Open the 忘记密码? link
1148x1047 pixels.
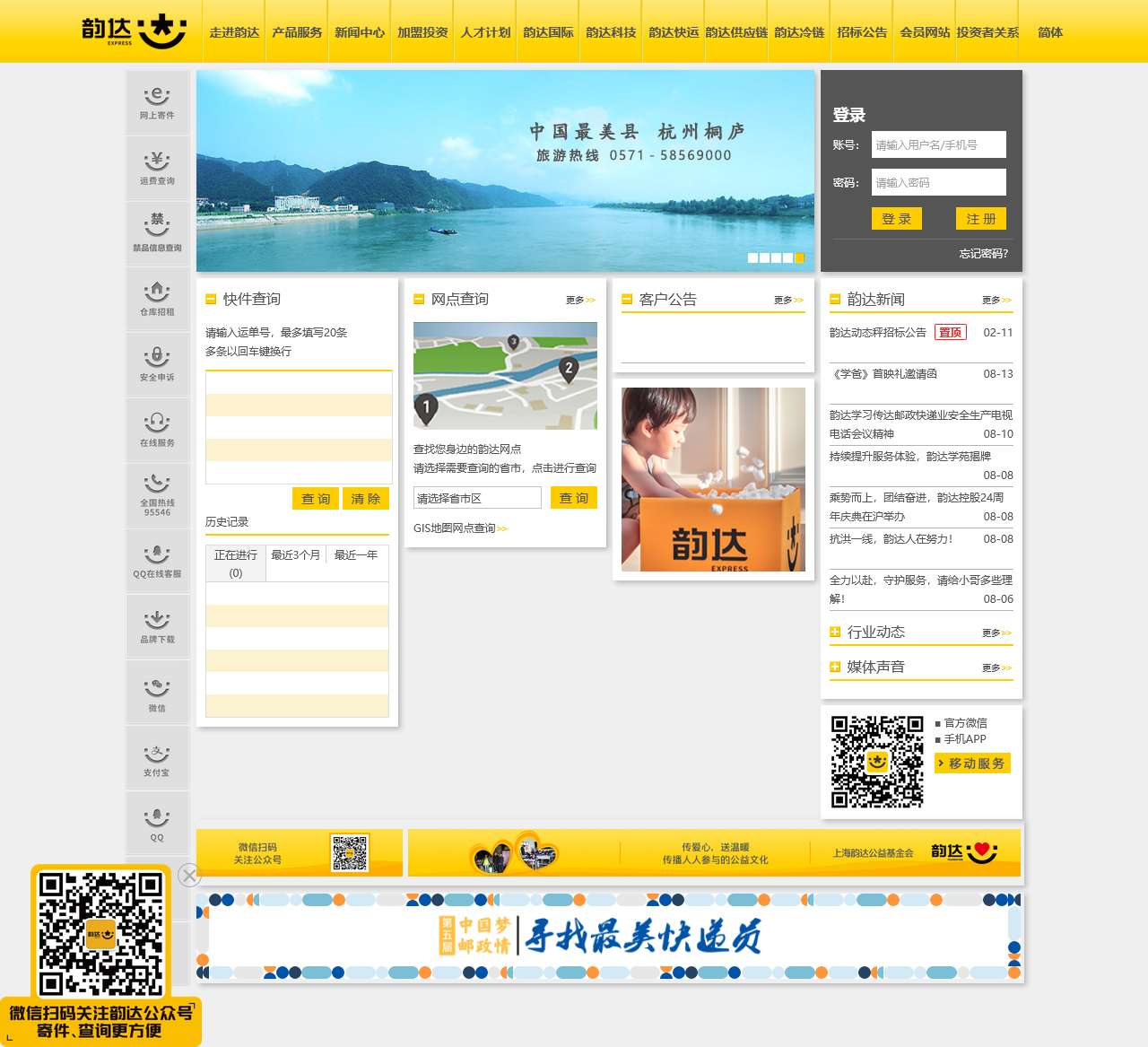click(984, 254)
